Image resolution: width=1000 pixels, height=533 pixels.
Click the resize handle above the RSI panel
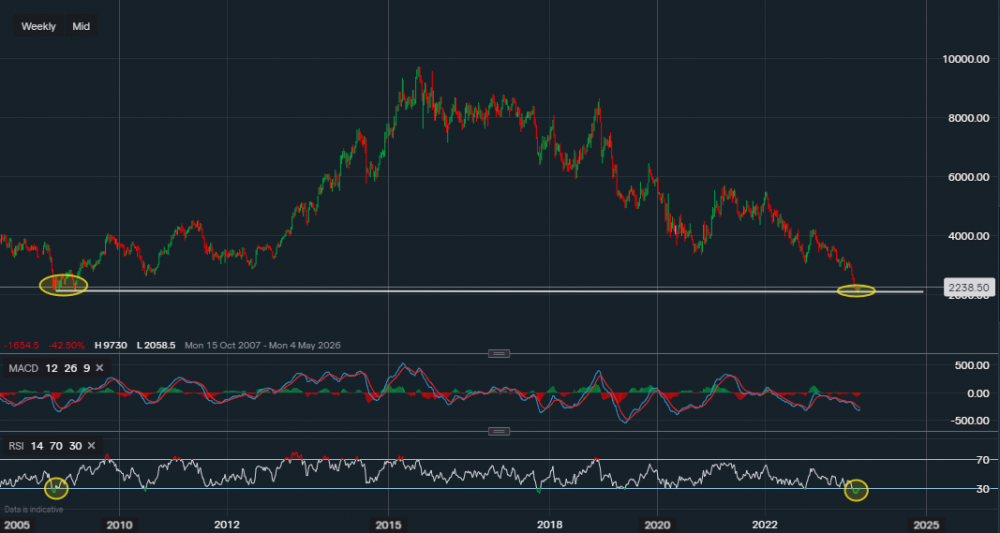pyautogui.click(x=499, y=431)
